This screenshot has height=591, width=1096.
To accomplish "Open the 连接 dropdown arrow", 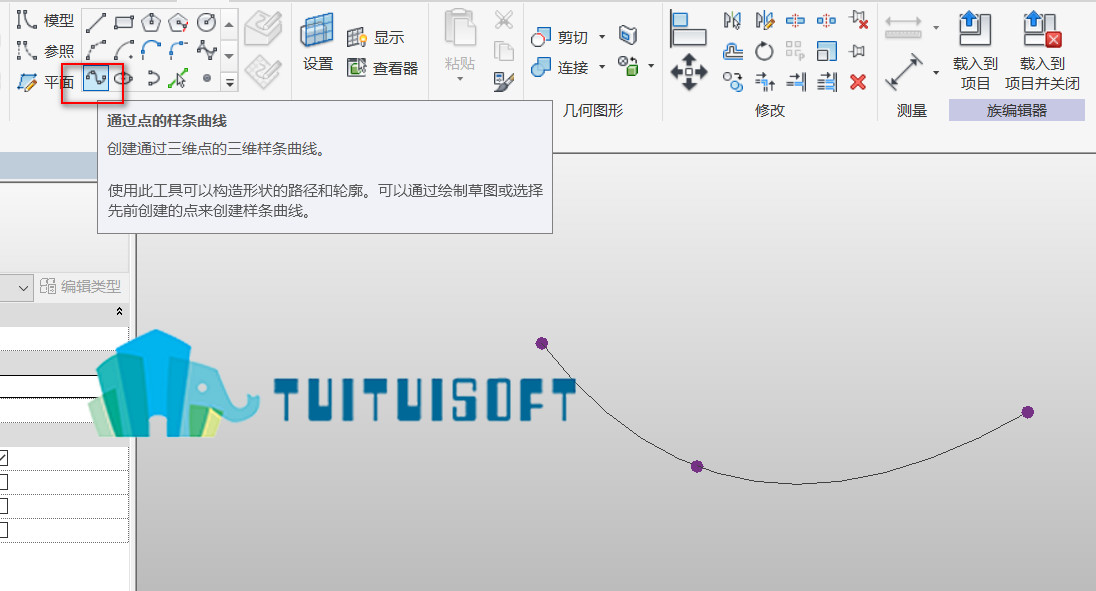I will [x=602, y=67].
